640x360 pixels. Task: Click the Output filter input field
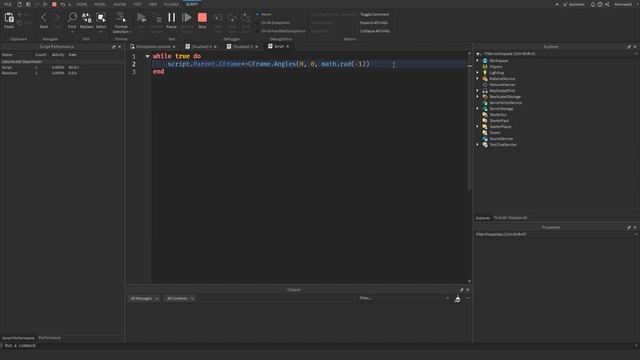[x=402, y=298]
